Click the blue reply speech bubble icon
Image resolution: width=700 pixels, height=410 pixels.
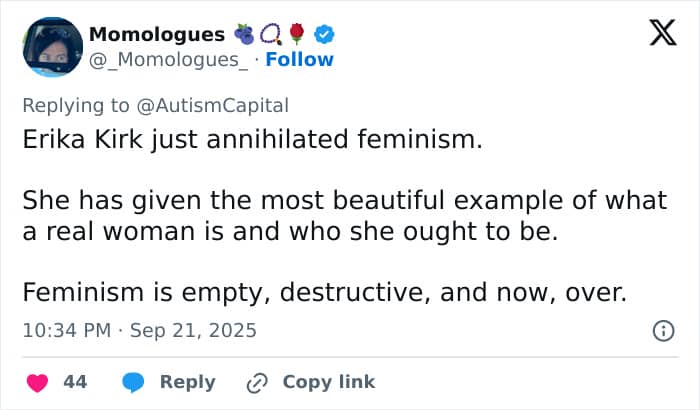point(134,382)
